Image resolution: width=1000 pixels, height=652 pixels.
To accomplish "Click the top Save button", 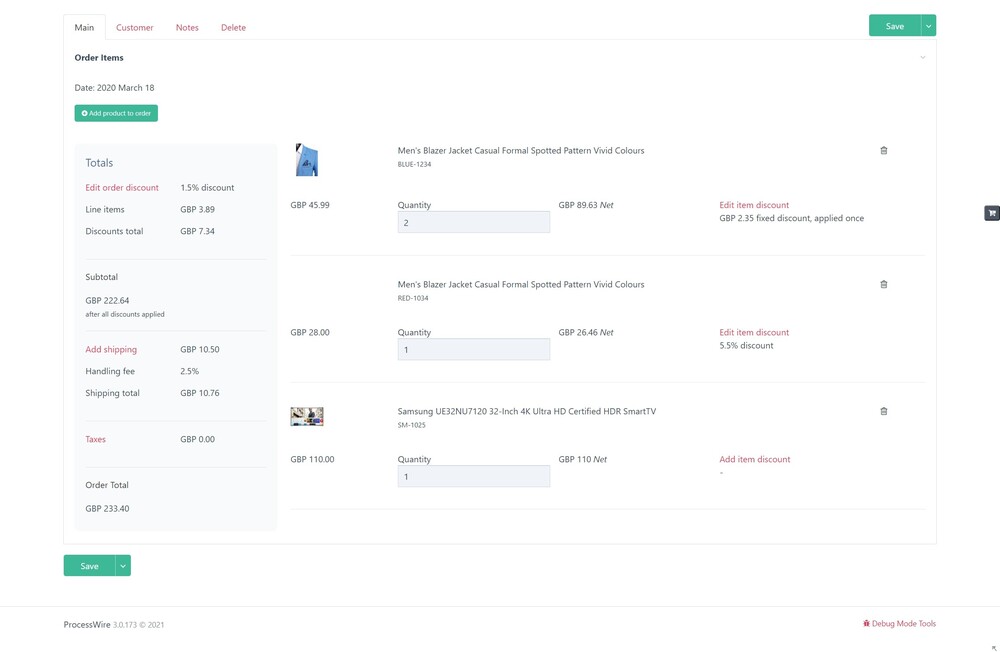I will [x=894, y=26].
